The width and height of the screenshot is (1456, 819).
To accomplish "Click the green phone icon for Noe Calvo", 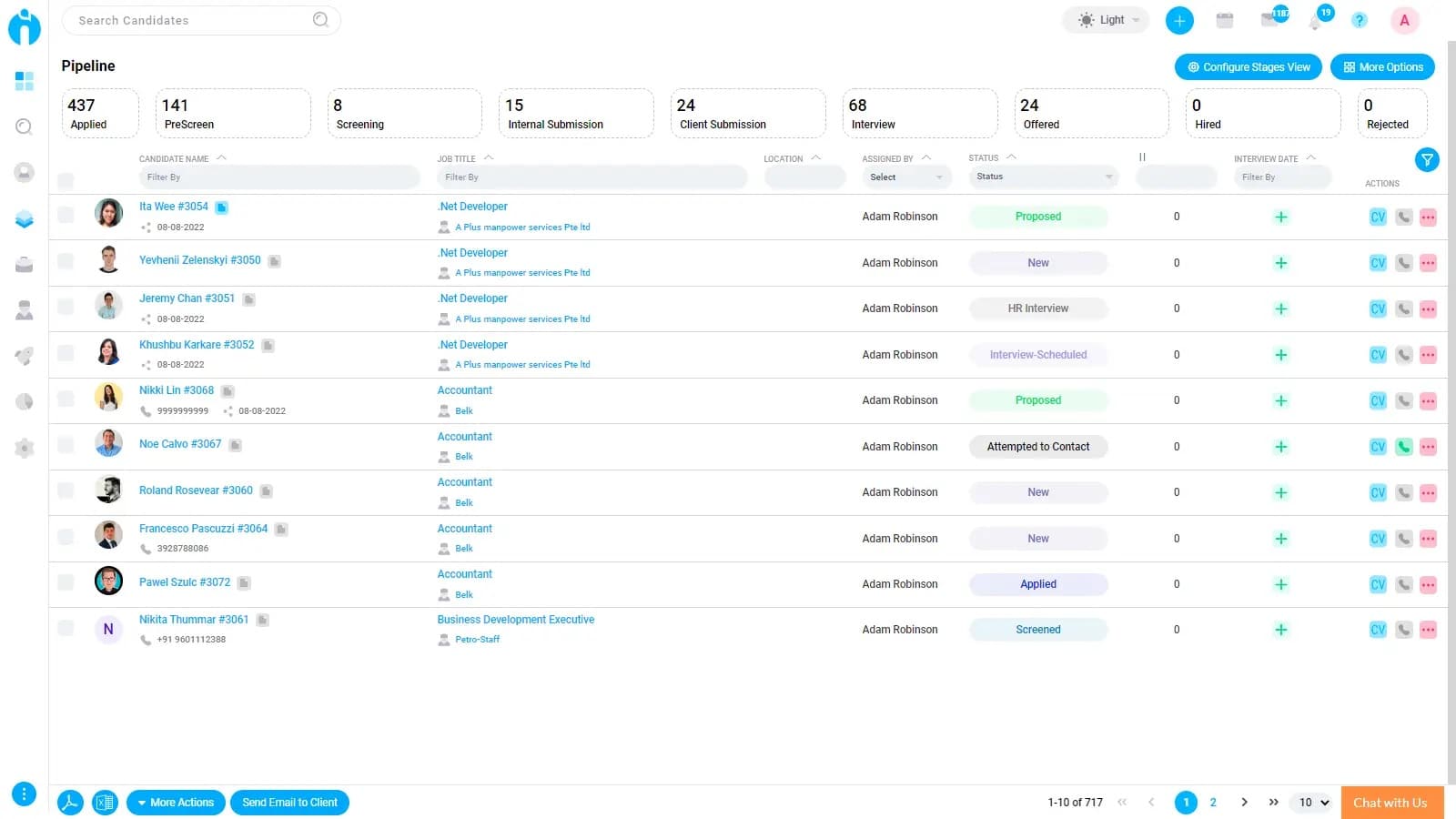I will tap(1403, 447).
